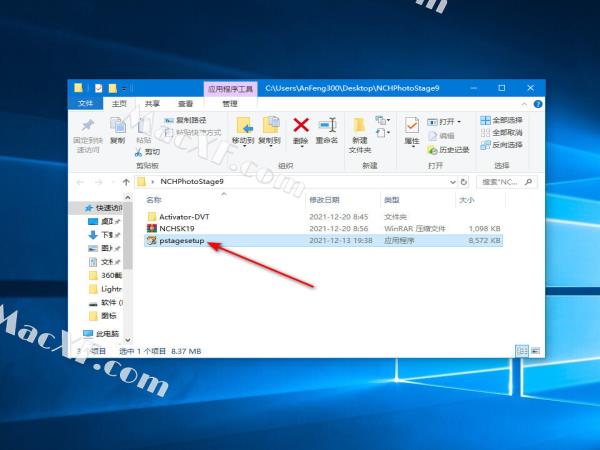Click the quick access toolbar Properties icon
The image size is (600, 450).
(x=98, y=88)
